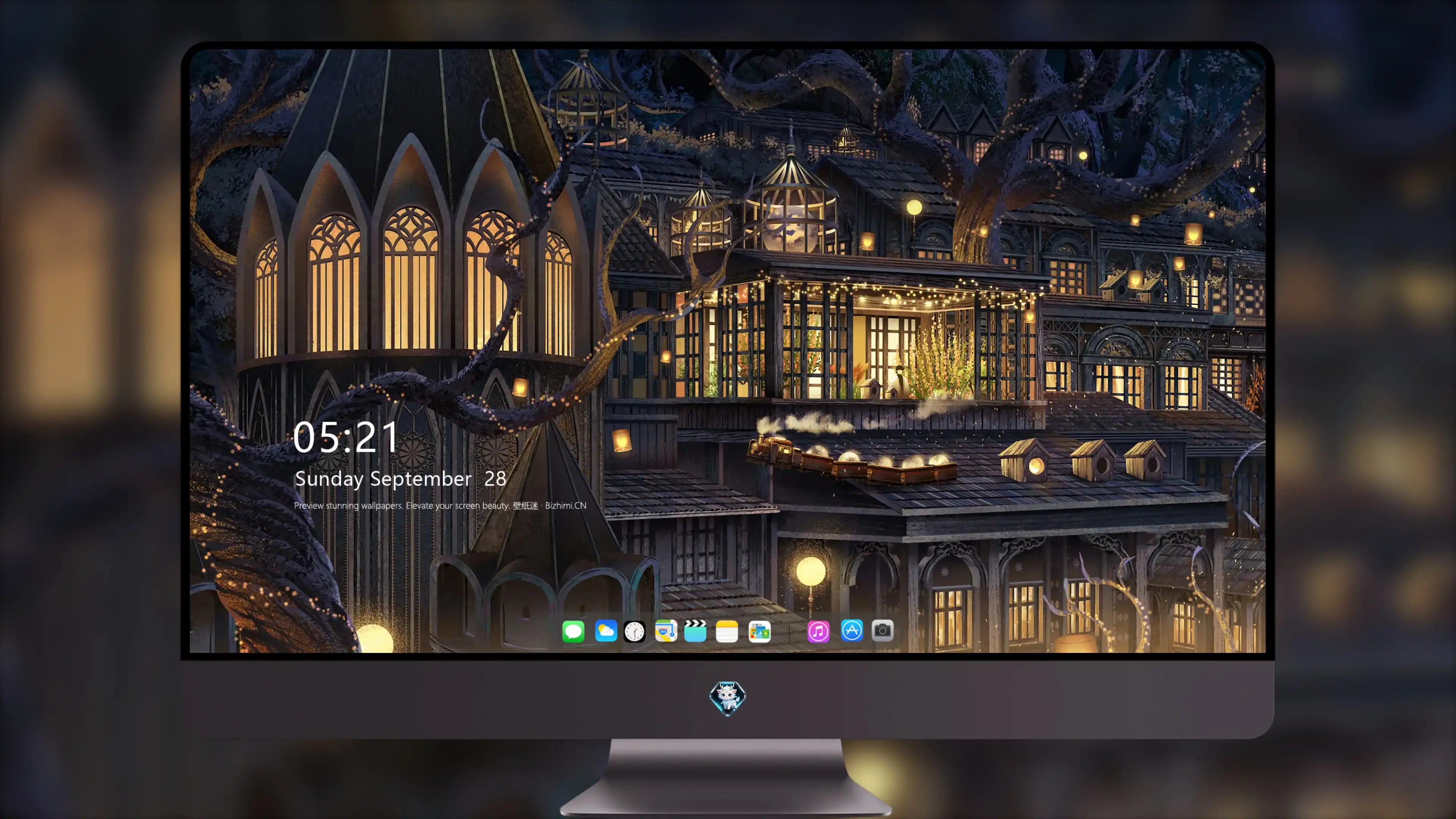Click the 05:21 clock display

345,437
